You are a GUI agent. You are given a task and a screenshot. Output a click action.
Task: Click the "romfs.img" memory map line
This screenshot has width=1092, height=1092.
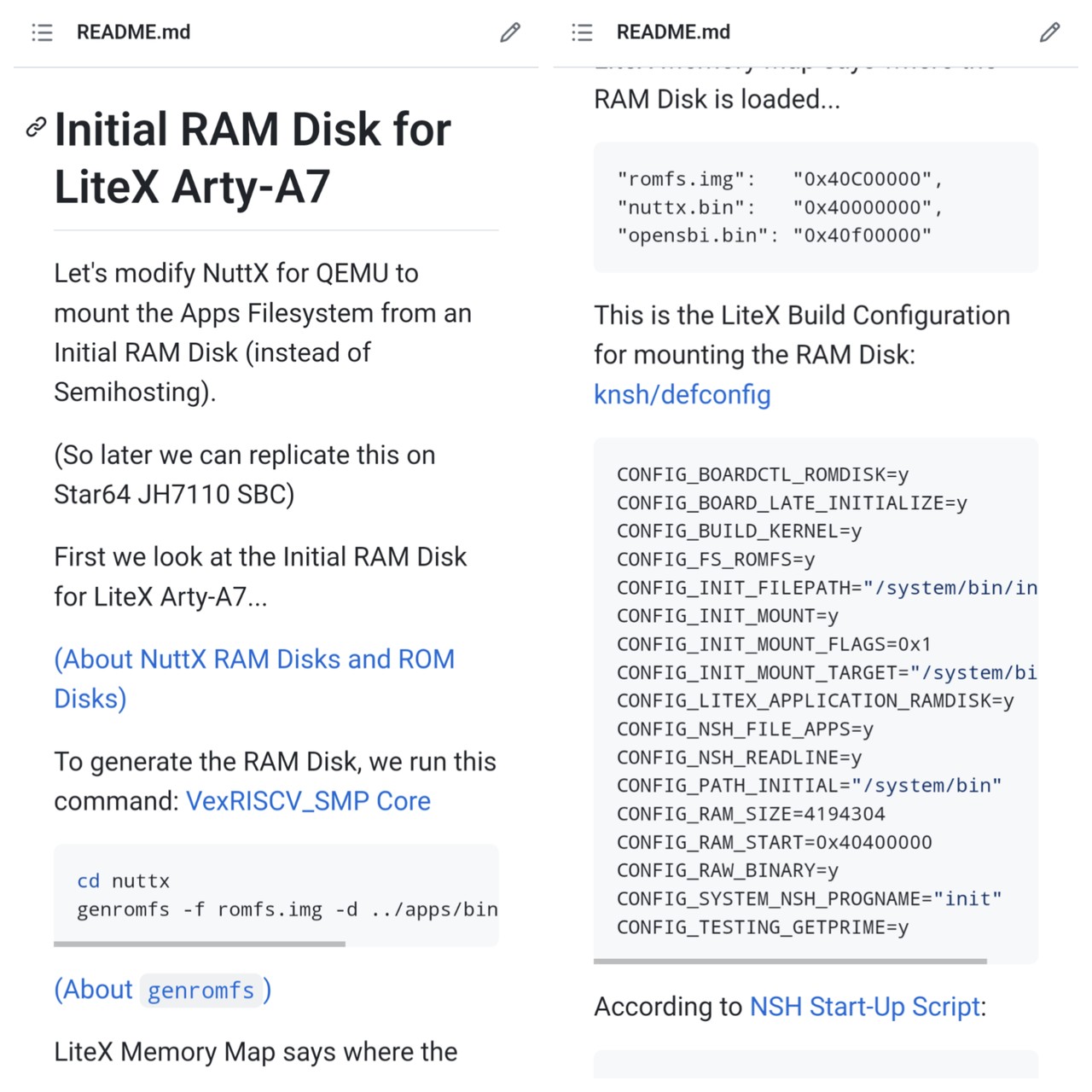pyautogui.click(x=780, y=179)
